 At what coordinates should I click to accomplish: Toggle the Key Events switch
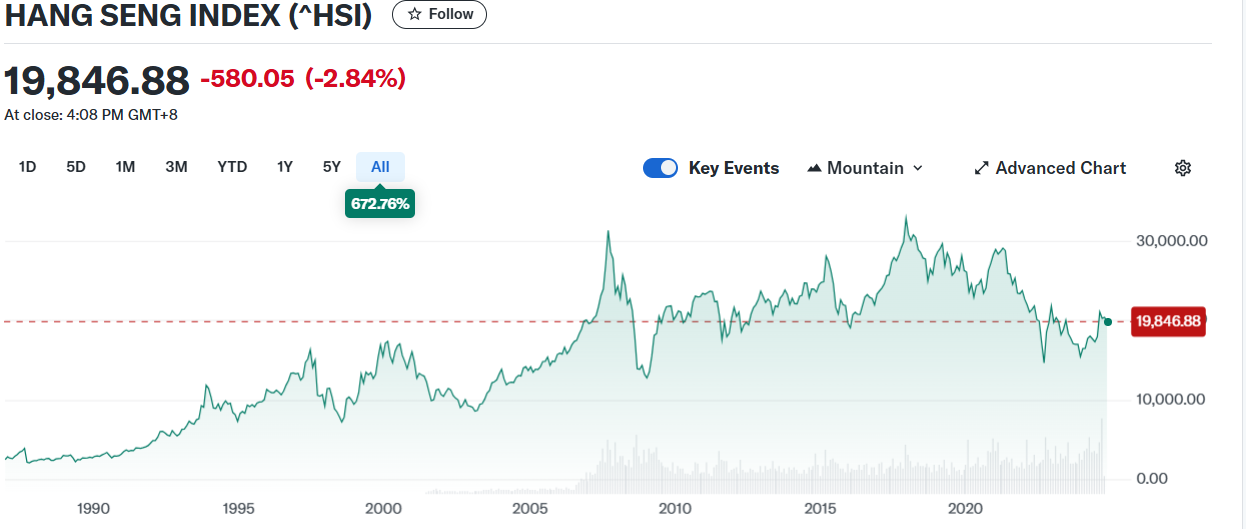pos(660,168)
